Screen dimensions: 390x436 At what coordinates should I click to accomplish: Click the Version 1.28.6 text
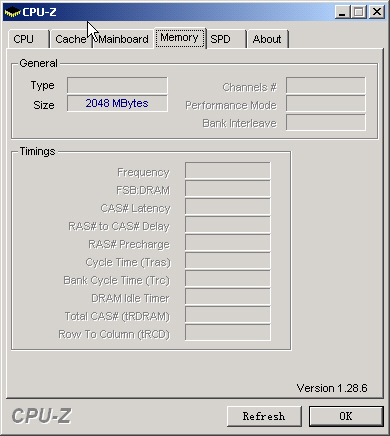tap(332, 388)
